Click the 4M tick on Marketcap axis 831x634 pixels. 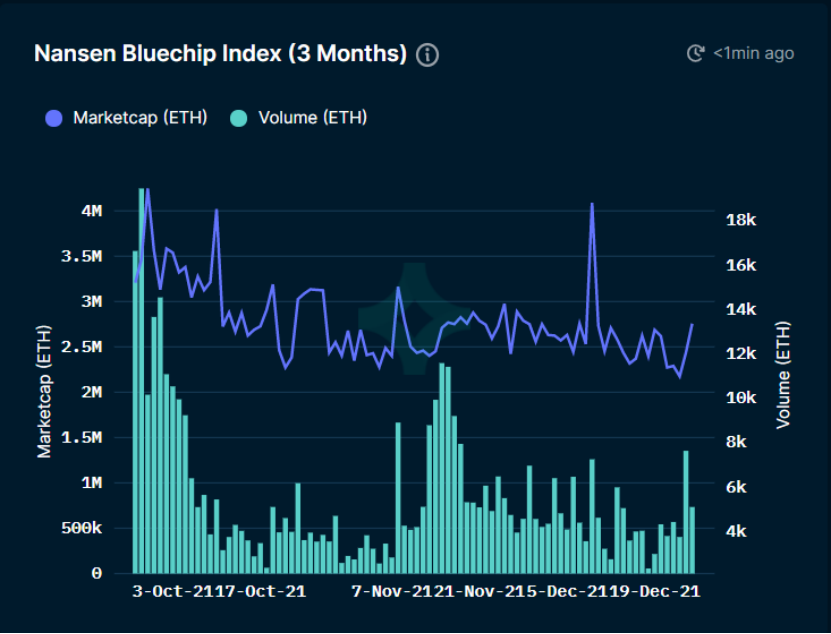coord(92,211)
